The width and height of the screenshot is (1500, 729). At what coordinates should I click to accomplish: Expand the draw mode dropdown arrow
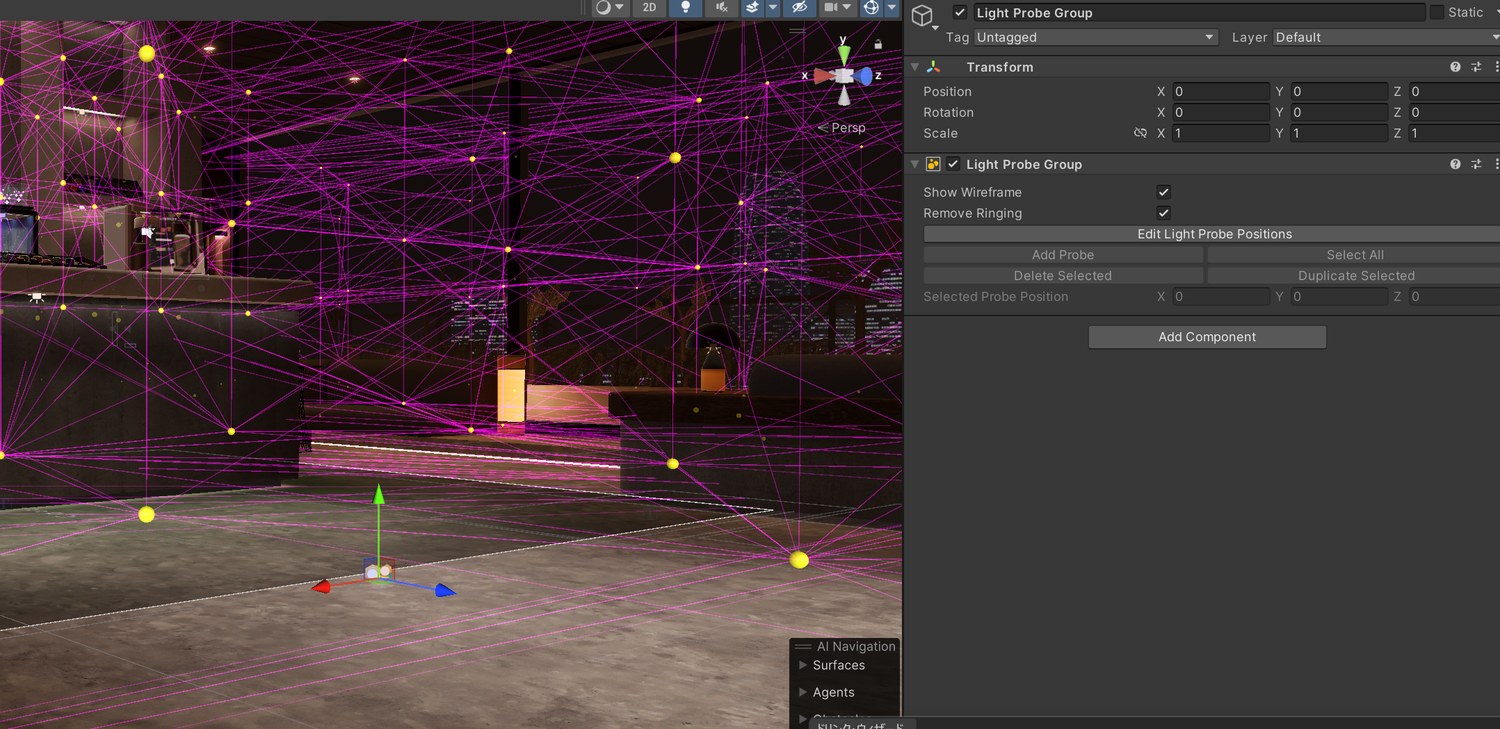620,7
